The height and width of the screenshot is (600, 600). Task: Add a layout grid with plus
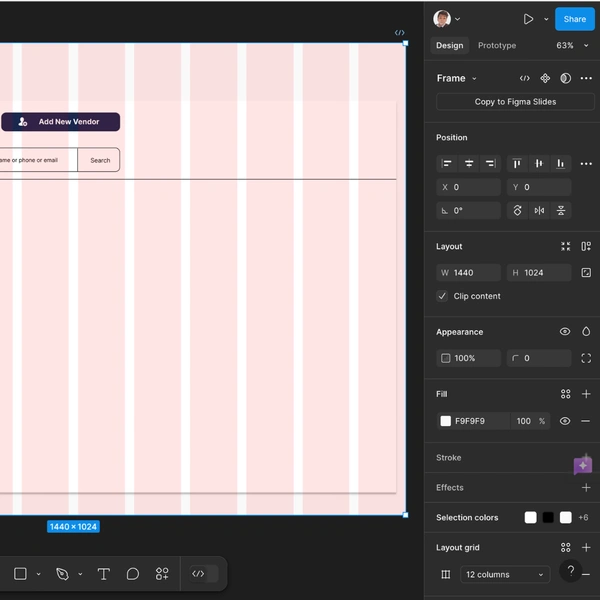[586, 548]
